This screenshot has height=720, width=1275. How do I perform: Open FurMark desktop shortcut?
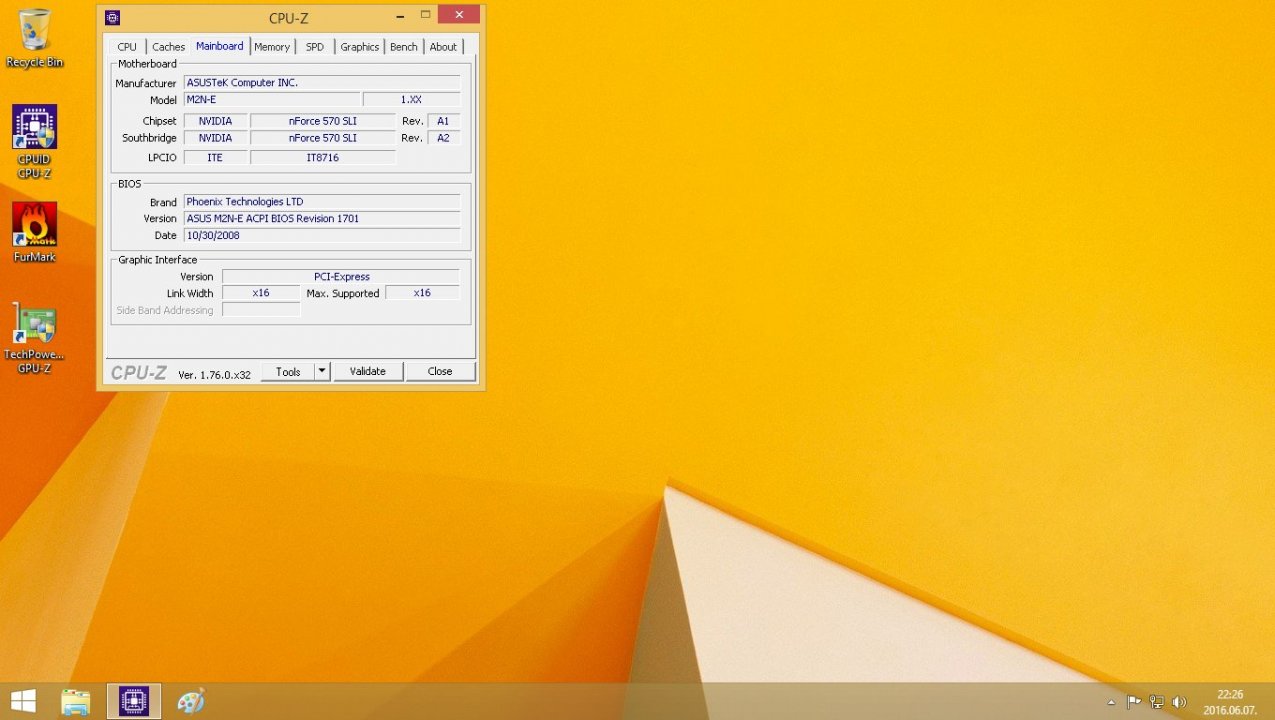point(34,233)
